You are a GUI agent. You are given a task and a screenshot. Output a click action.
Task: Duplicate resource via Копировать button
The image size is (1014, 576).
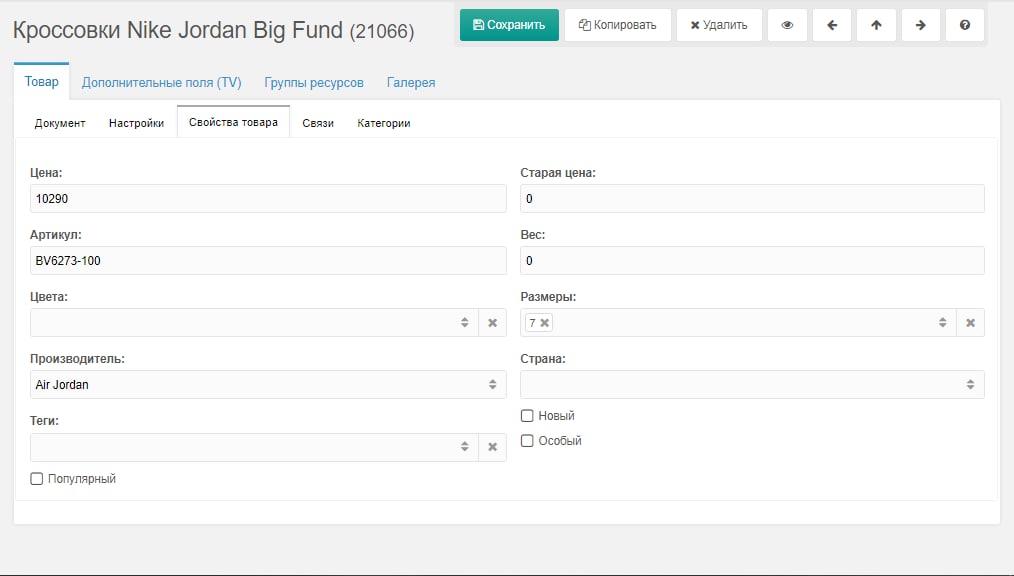pyautogui.click(x=618, y=25)
